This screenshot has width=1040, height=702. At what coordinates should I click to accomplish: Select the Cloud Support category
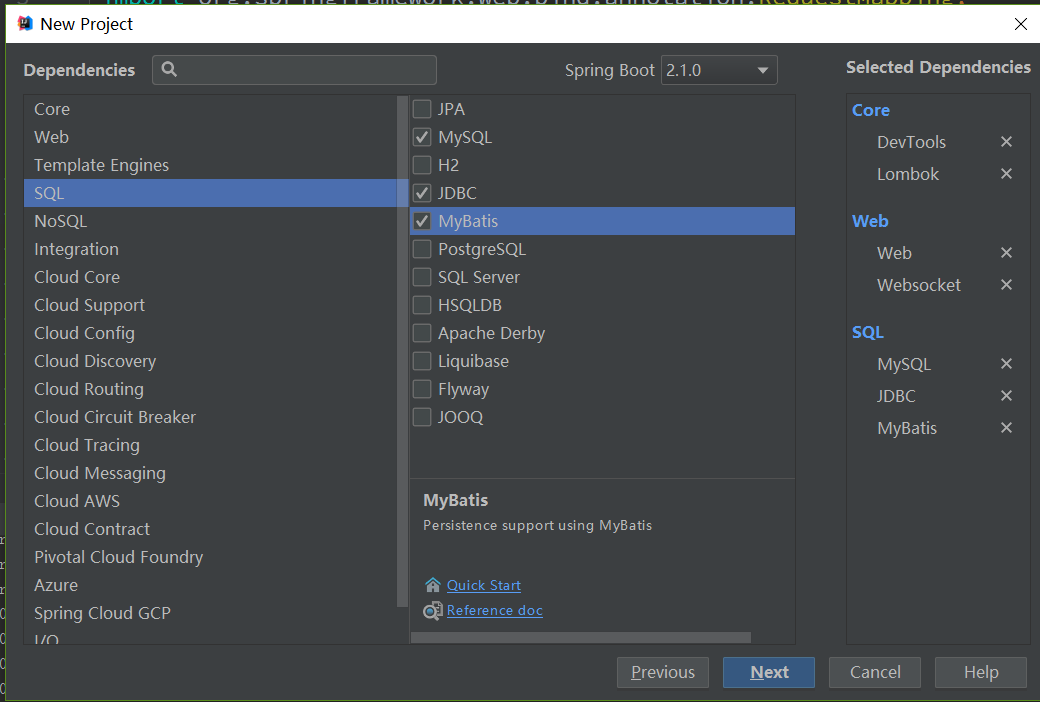pos(210,305)
